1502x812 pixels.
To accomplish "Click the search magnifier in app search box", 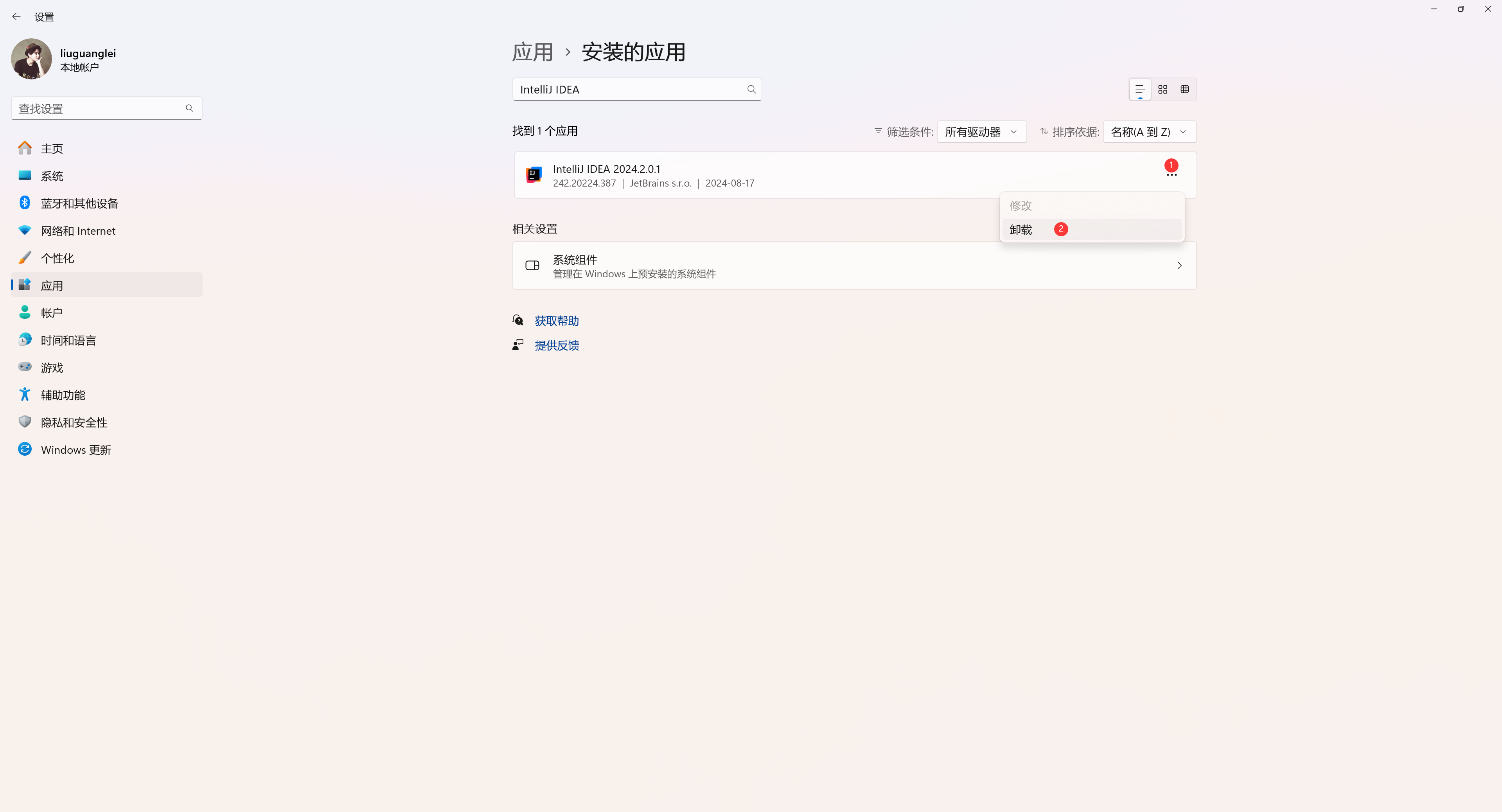I will point(751,89).
